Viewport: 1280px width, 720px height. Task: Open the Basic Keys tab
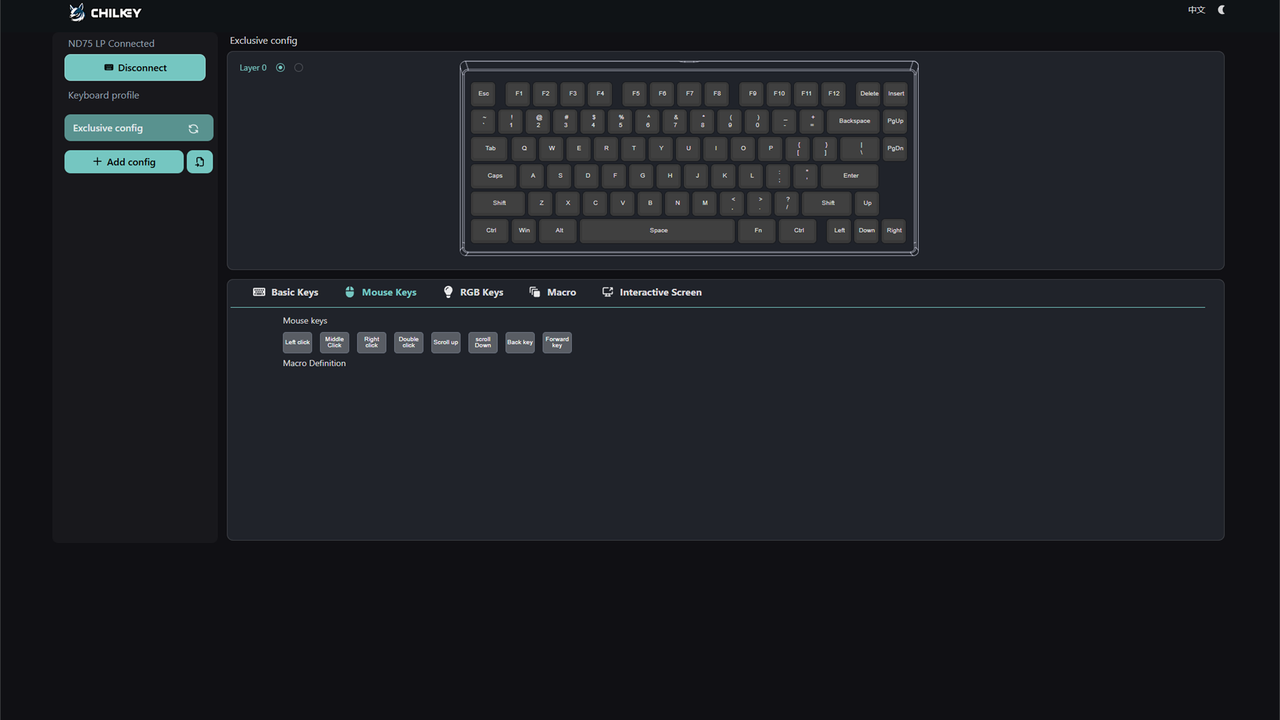285,292
